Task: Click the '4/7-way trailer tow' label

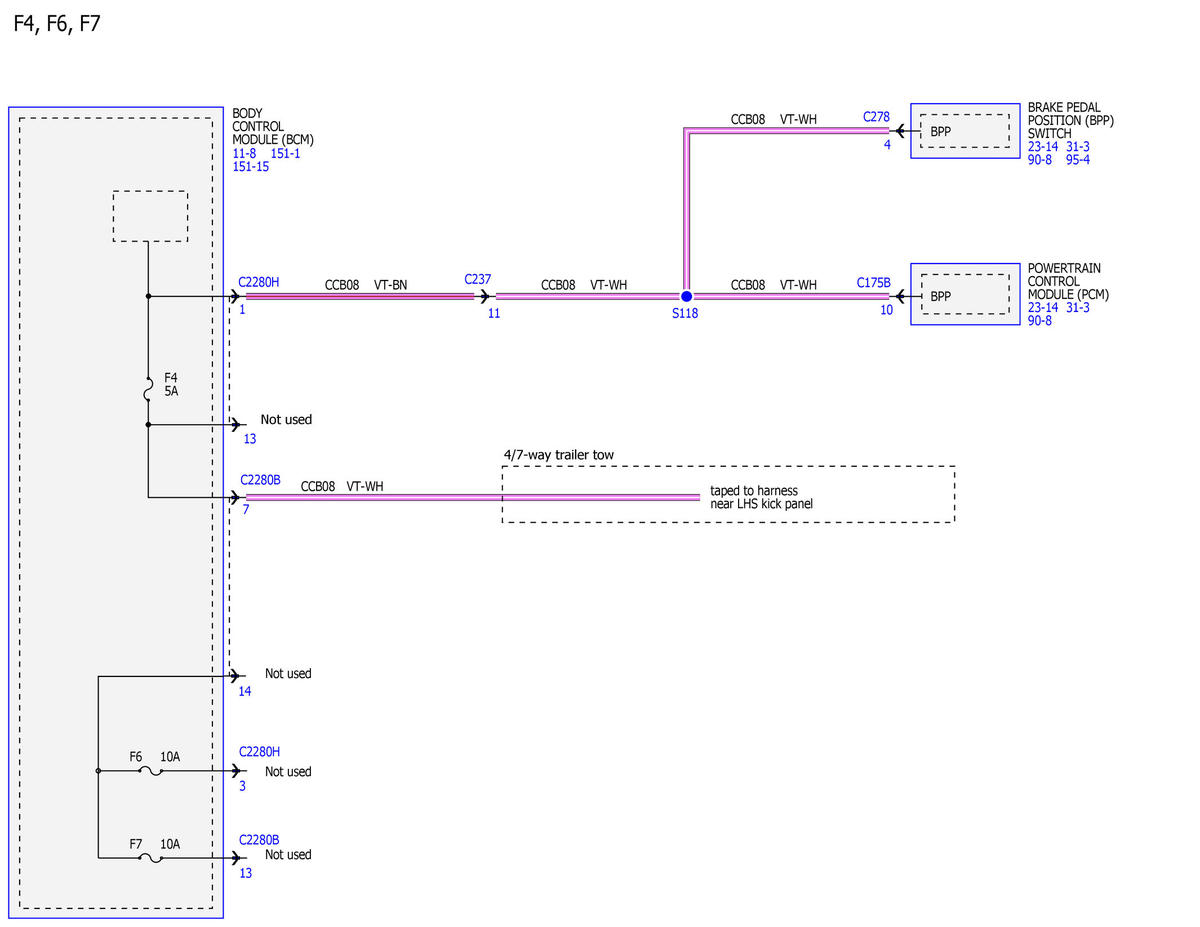Action: (558, 455)
